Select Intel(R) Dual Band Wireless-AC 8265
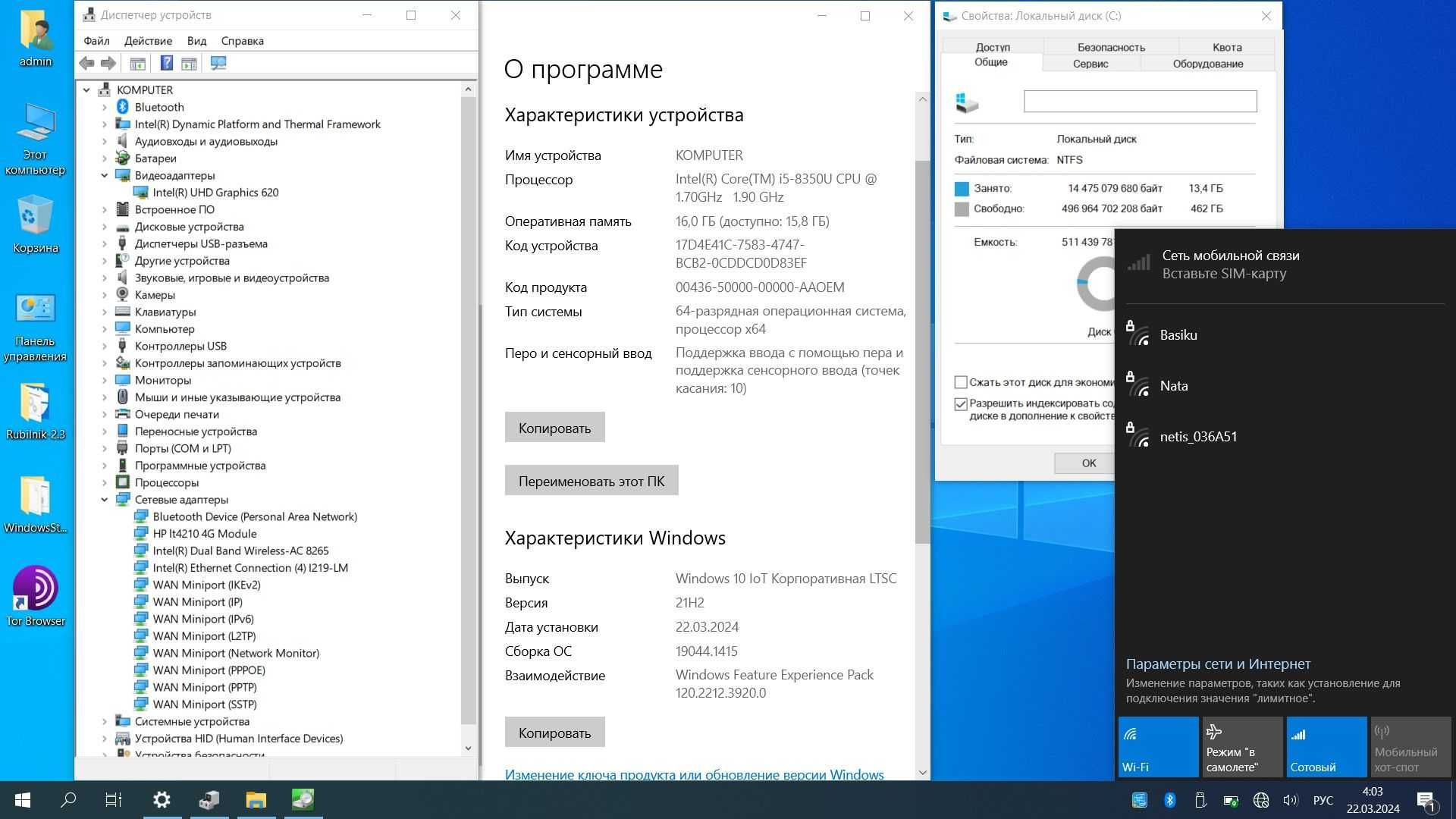 (x=240, y=551)
